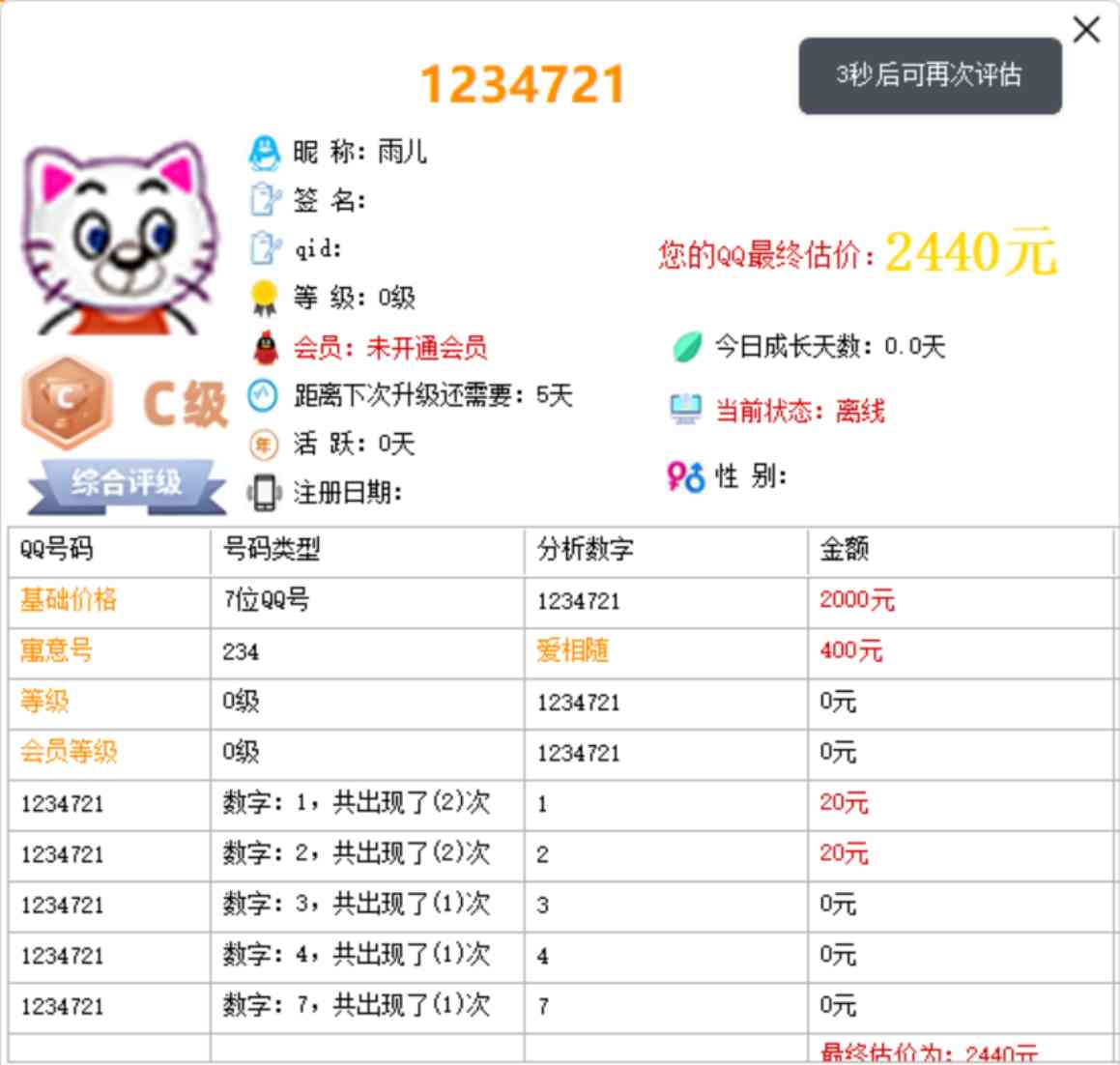
Task: Click the final valuation 2440元 text
Action: click(x=970, y=252)
